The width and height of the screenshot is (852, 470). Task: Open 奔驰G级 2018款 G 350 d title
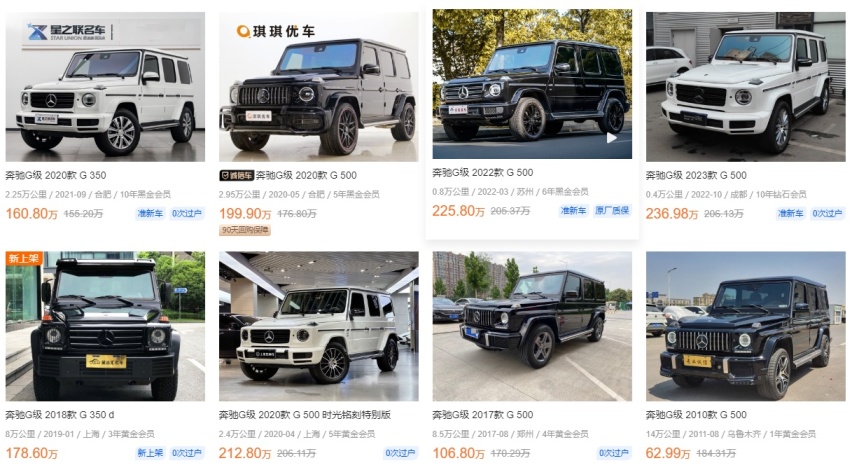pos(60,415)
